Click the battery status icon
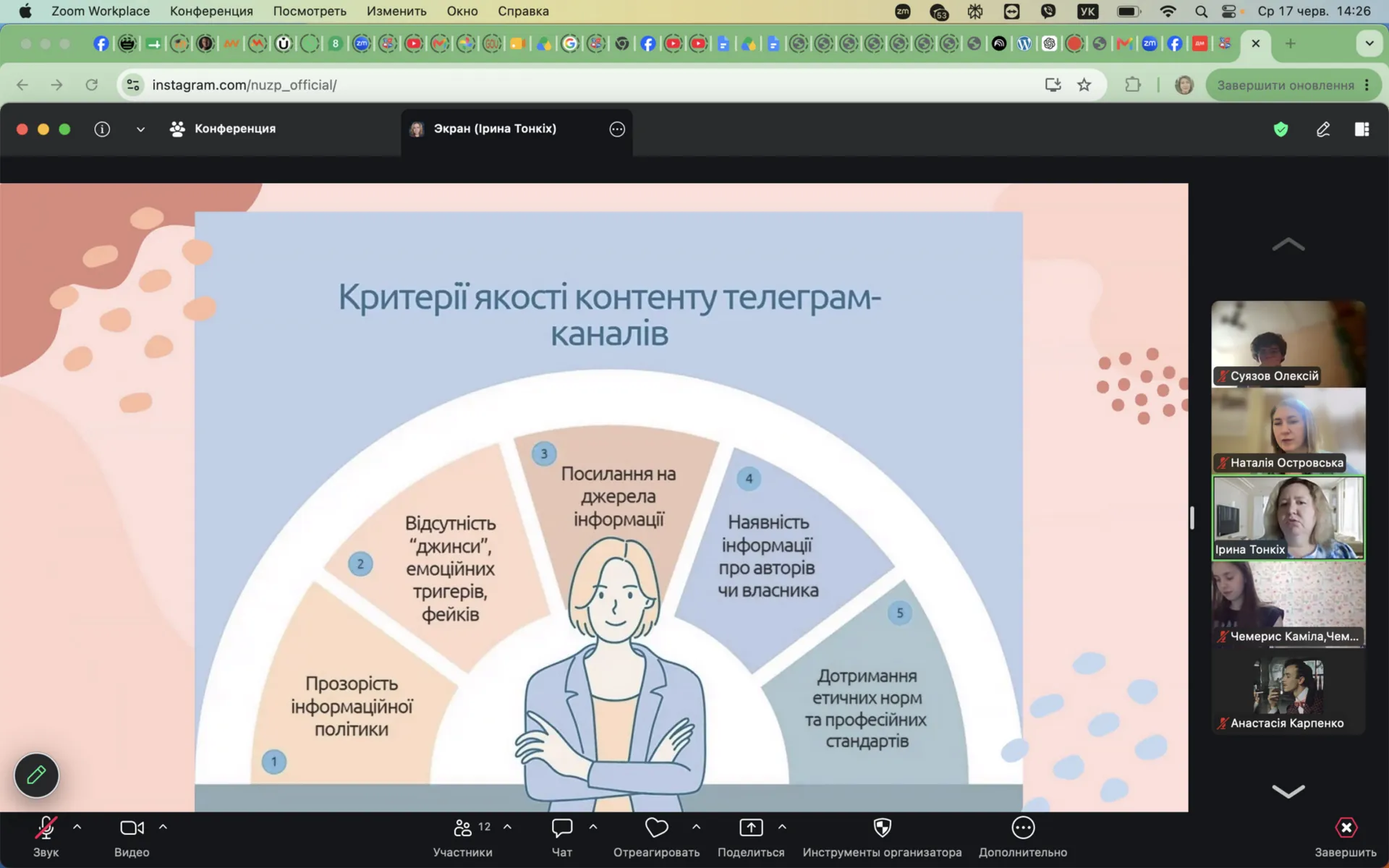The height and width of the screenshot is (868, 1389). (x=1129, y=11)
